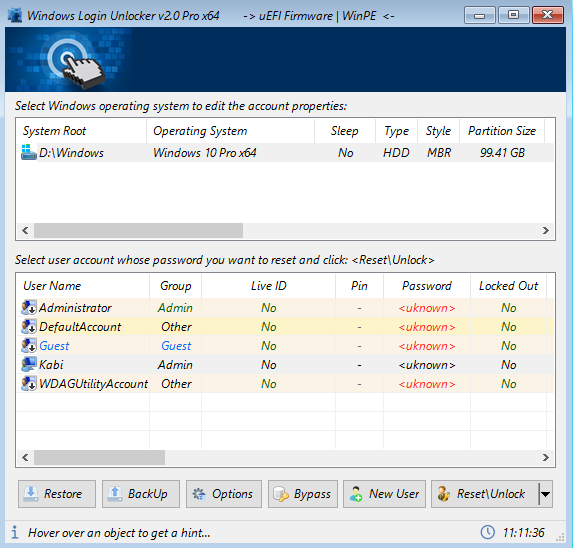
Task: Click the Restore button
Action: [x=57, y=494]
